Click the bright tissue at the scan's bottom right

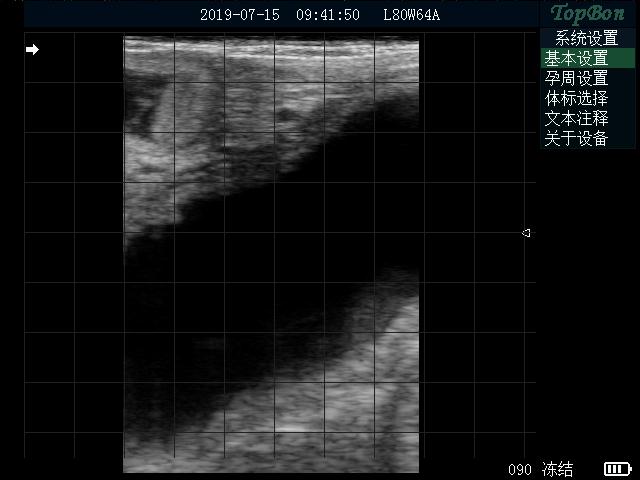(x=370, y=400)
